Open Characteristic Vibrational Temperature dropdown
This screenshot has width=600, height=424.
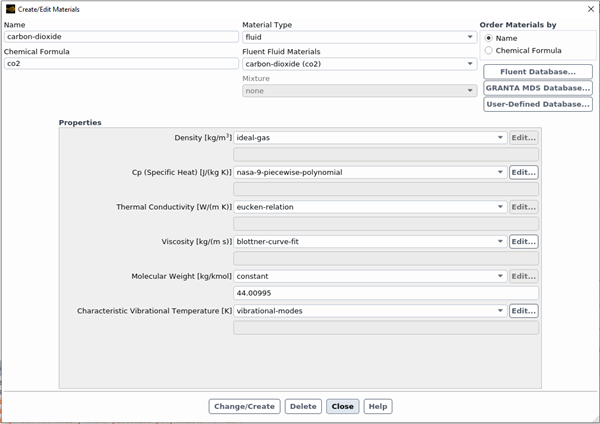370,311
